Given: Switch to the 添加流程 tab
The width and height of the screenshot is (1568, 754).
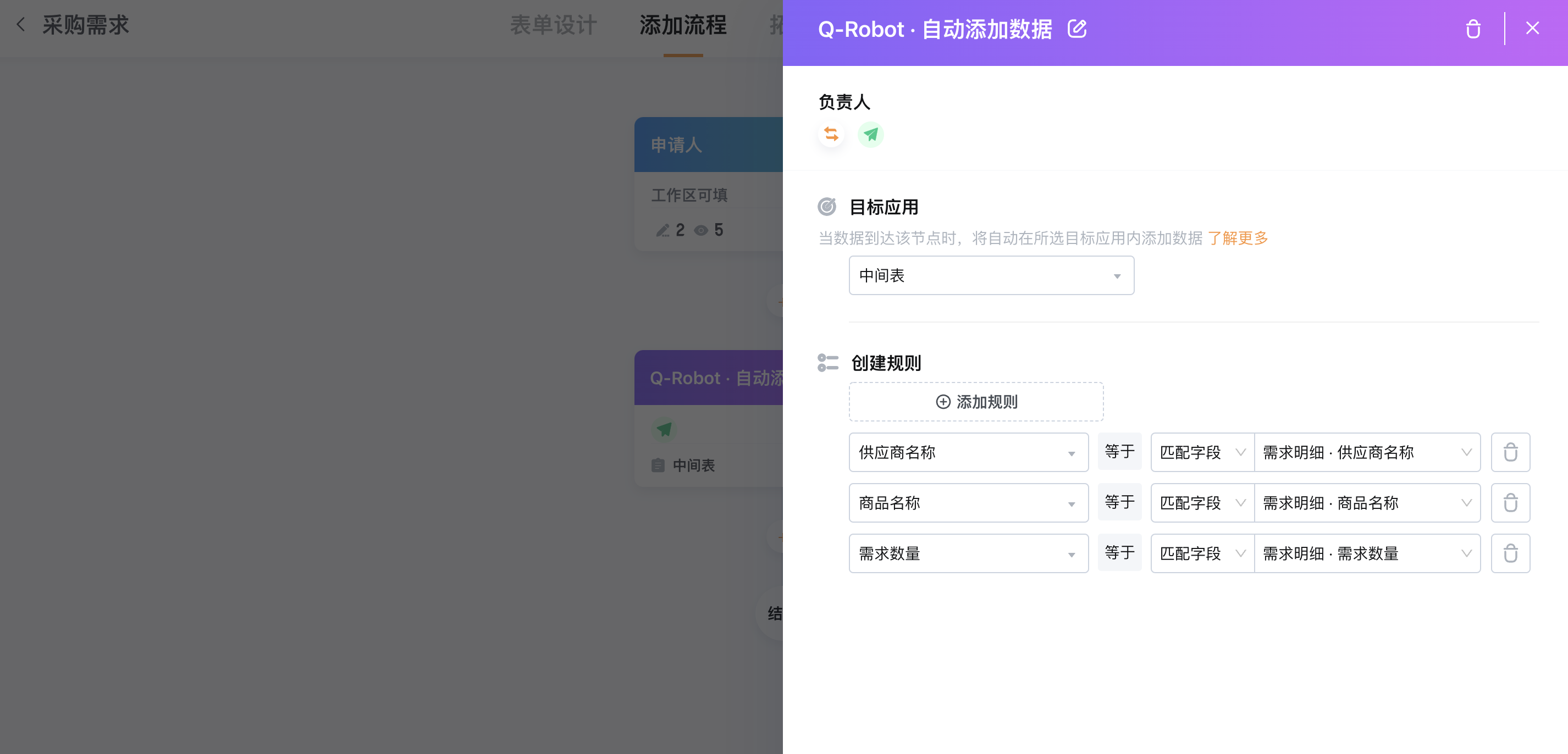Looking at the screenshot, I should (x=683, y=25).
